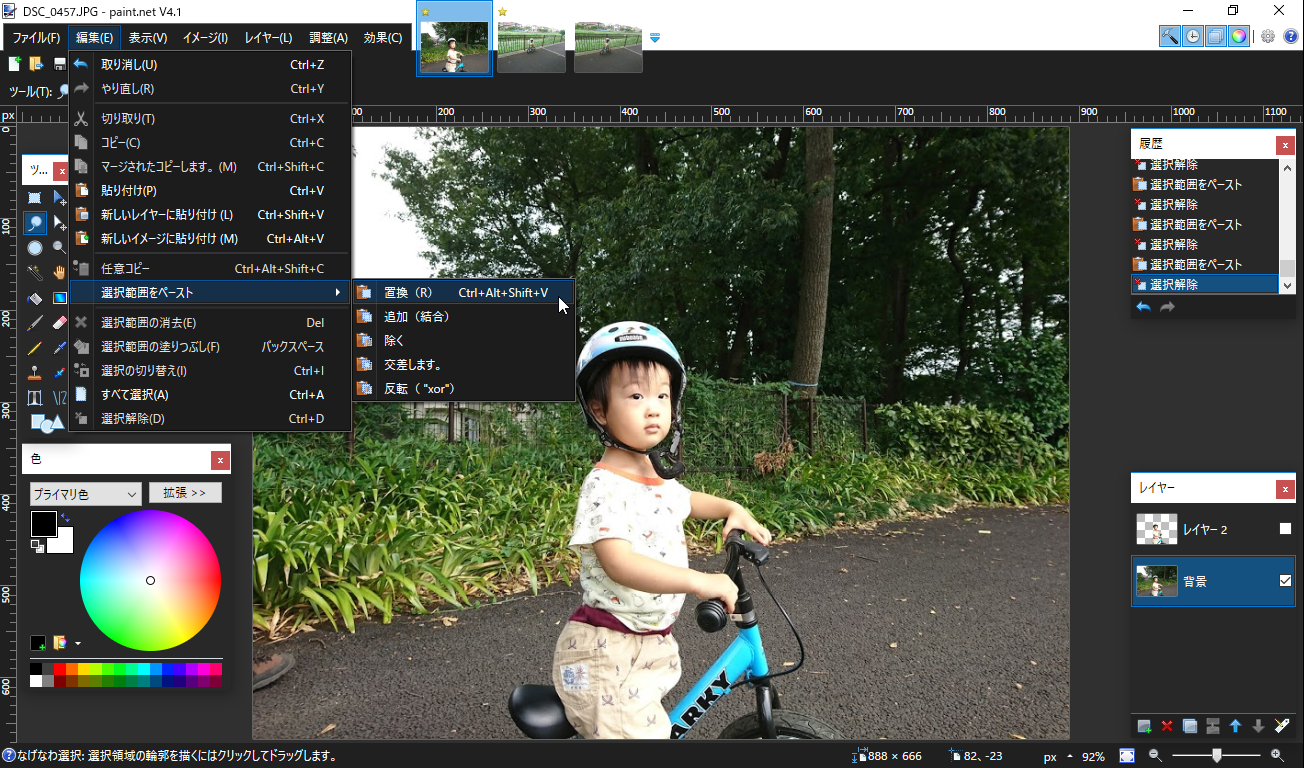Screen dimensions: 1304x768
Task: Open the レイヤー menu
Action: 266,36
